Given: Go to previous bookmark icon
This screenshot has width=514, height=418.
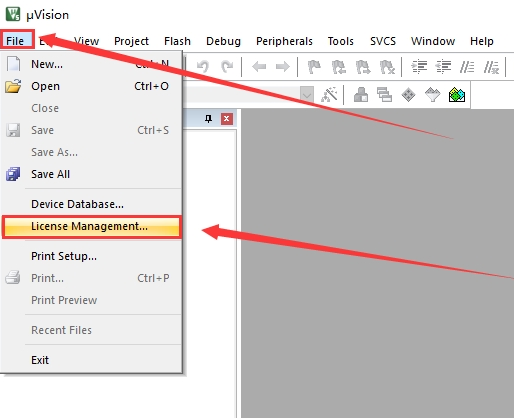Looking at the screenshot, I should [339, 67].
